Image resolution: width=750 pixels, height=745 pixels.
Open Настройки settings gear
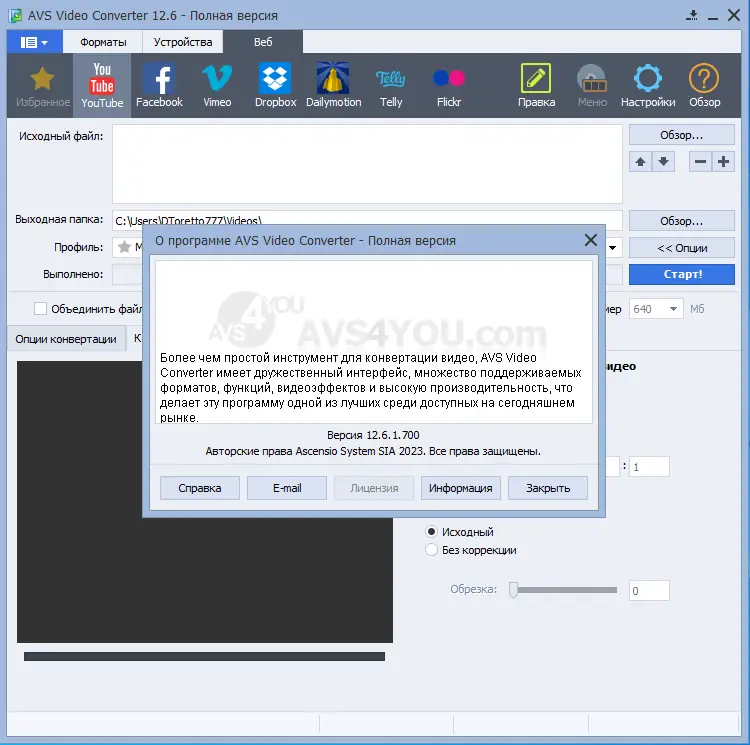(x=648, y=86)
